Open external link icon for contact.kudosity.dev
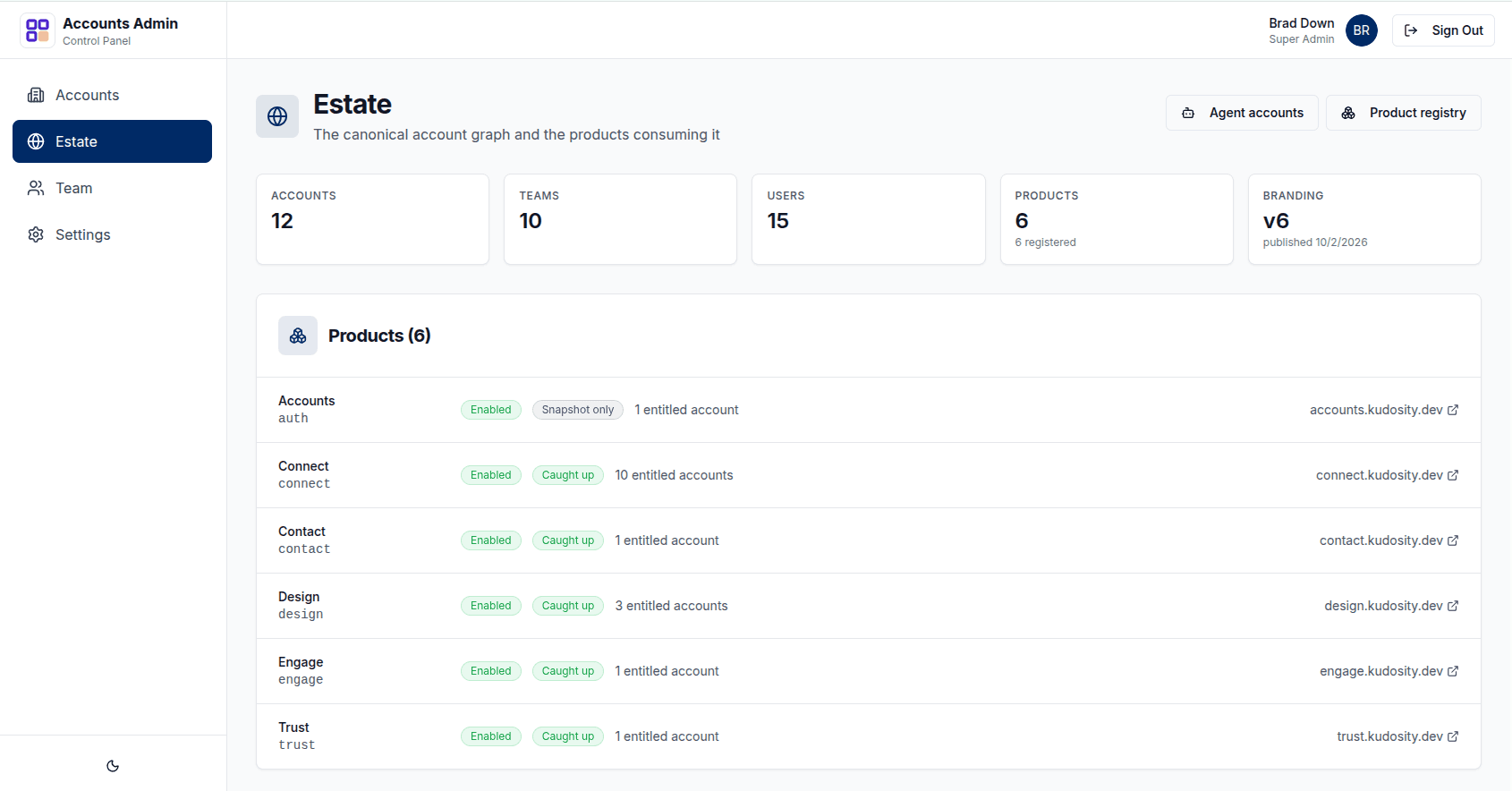The width and height of the screenshot is (1512, 791). (1453, 540)
